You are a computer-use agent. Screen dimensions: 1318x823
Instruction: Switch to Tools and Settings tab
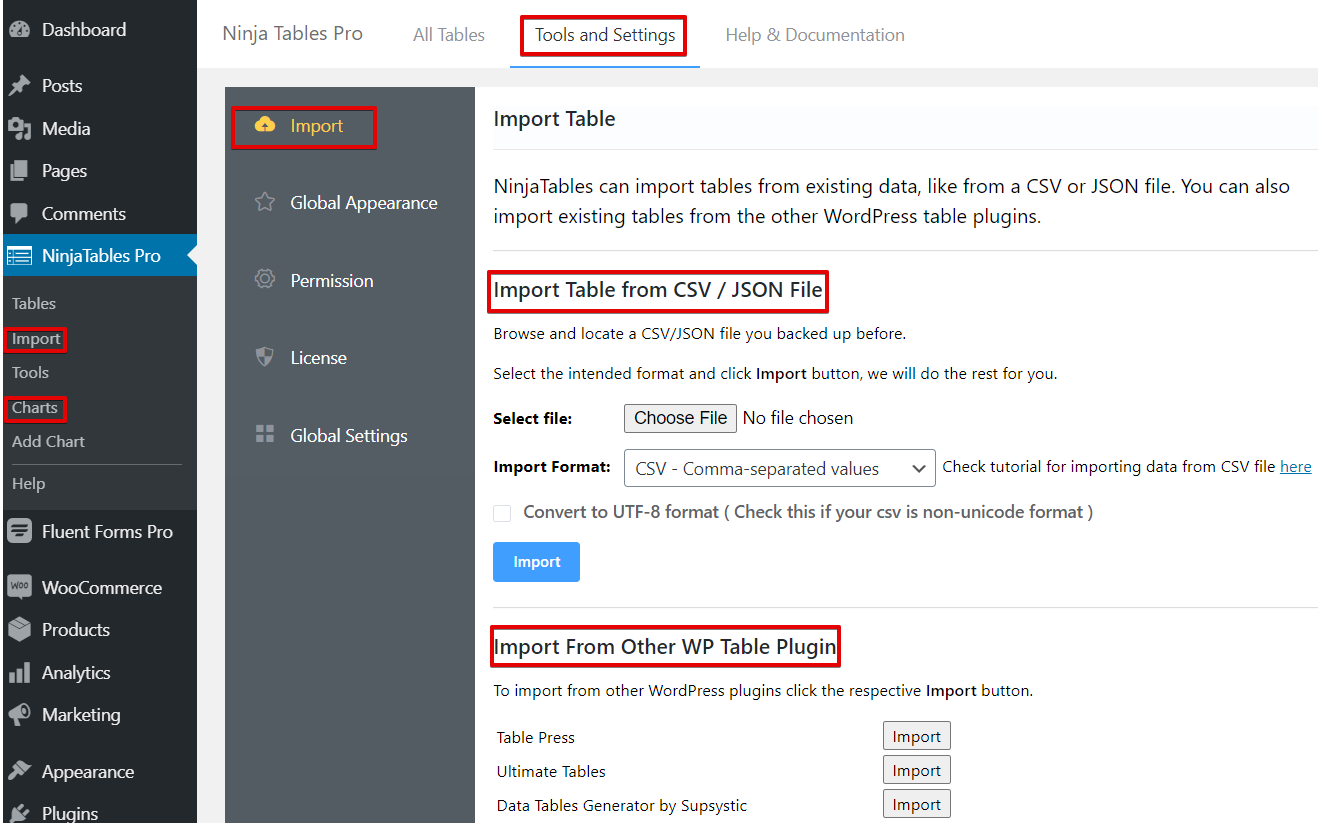[x=605, y=35]
